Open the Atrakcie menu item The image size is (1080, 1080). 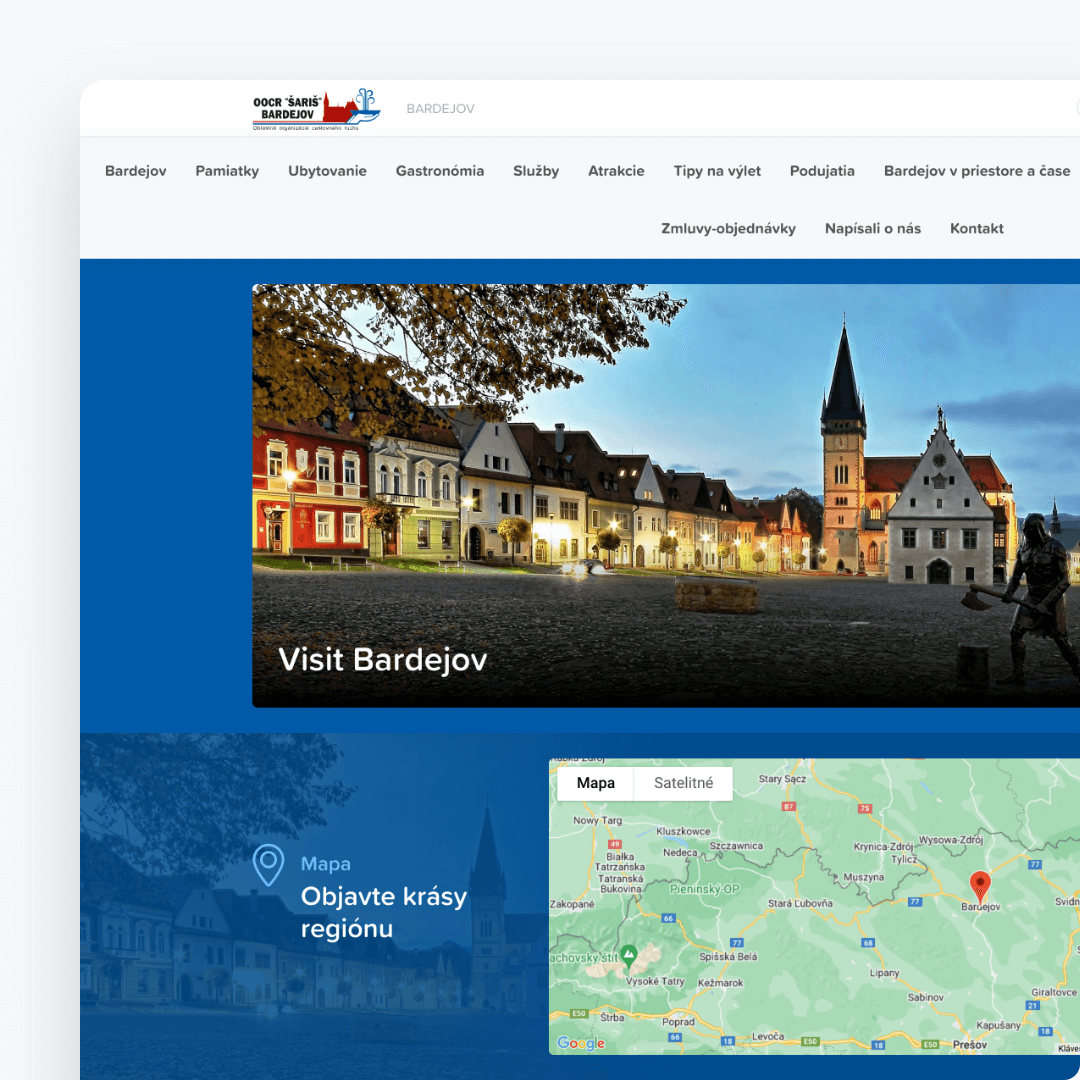pos(616,171)
